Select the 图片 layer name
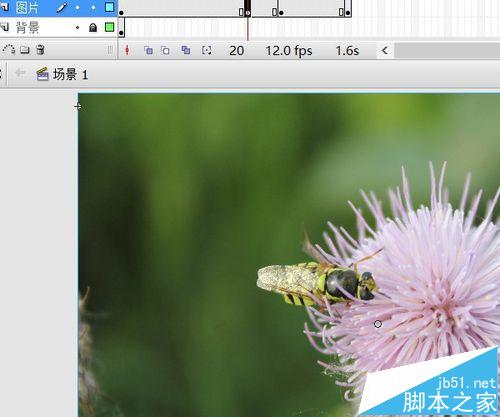This screenshot has width=500, height=417. click(x=27, y=7)
